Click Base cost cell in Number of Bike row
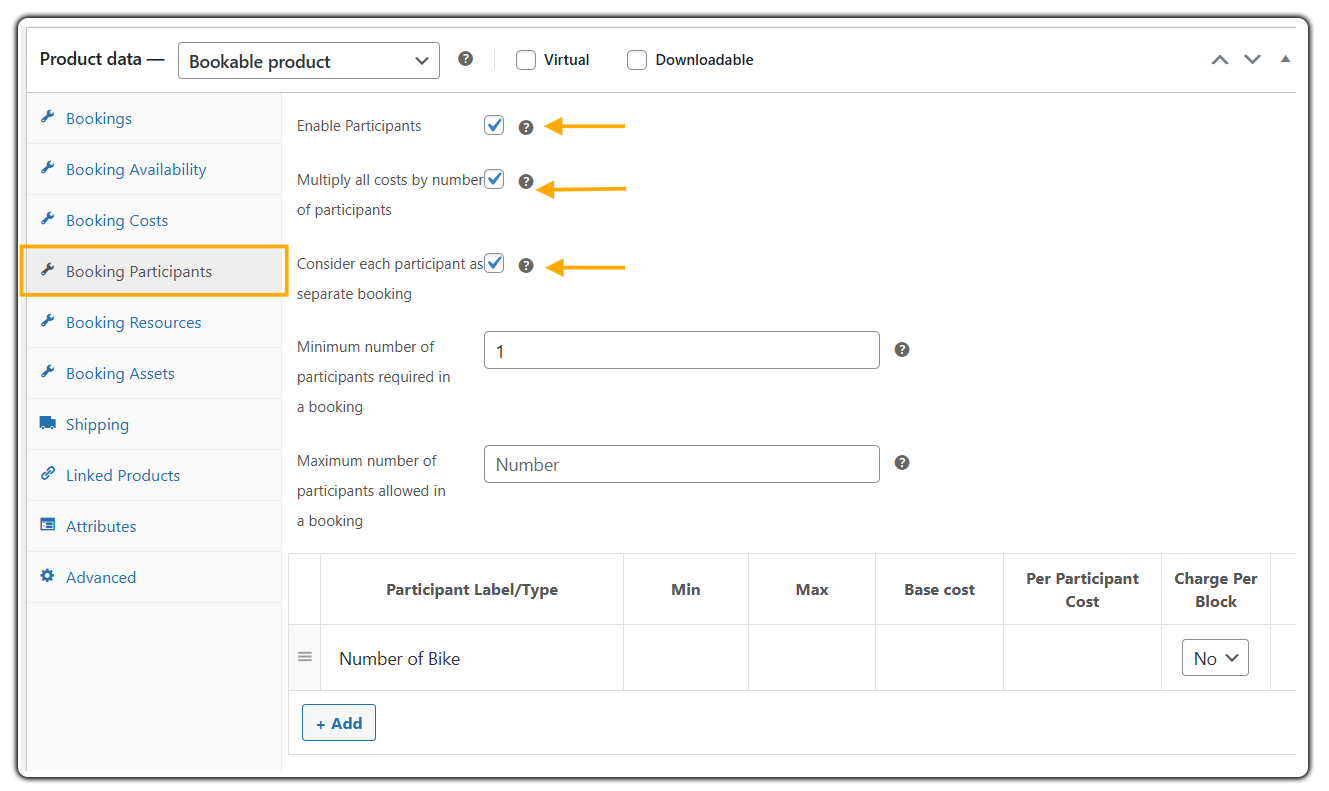This screenshot has width=1329, height=791. tap(940, 658)
